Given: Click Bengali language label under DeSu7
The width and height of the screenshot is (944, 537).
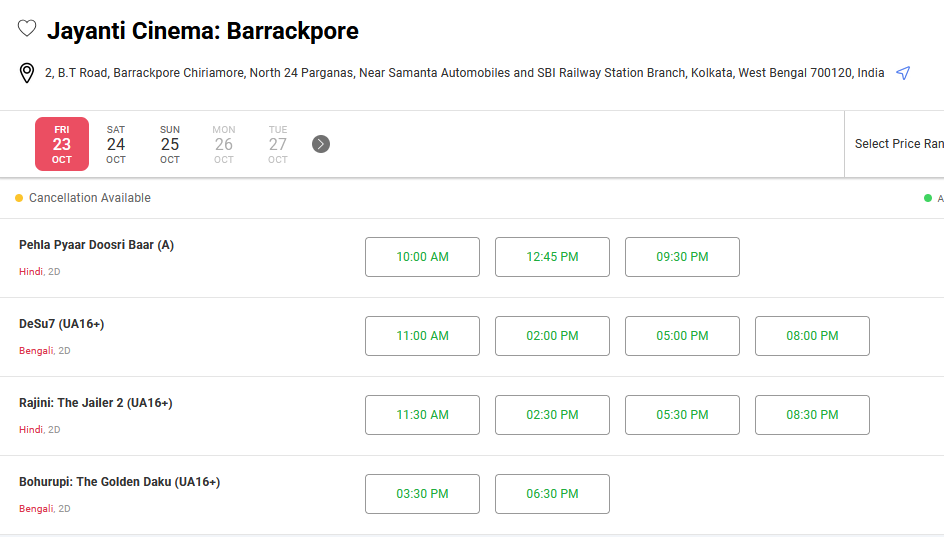Looking at the screenshot, I should click(36, 350).
